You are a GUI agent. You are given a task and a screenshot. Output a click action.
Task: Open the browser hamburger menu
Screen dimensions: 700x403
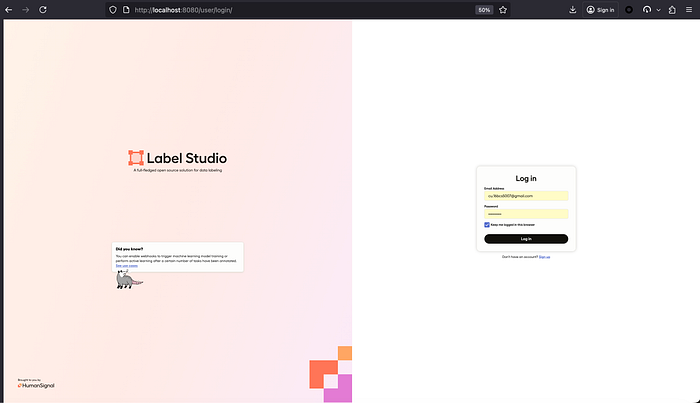click(x=689, y=10)
